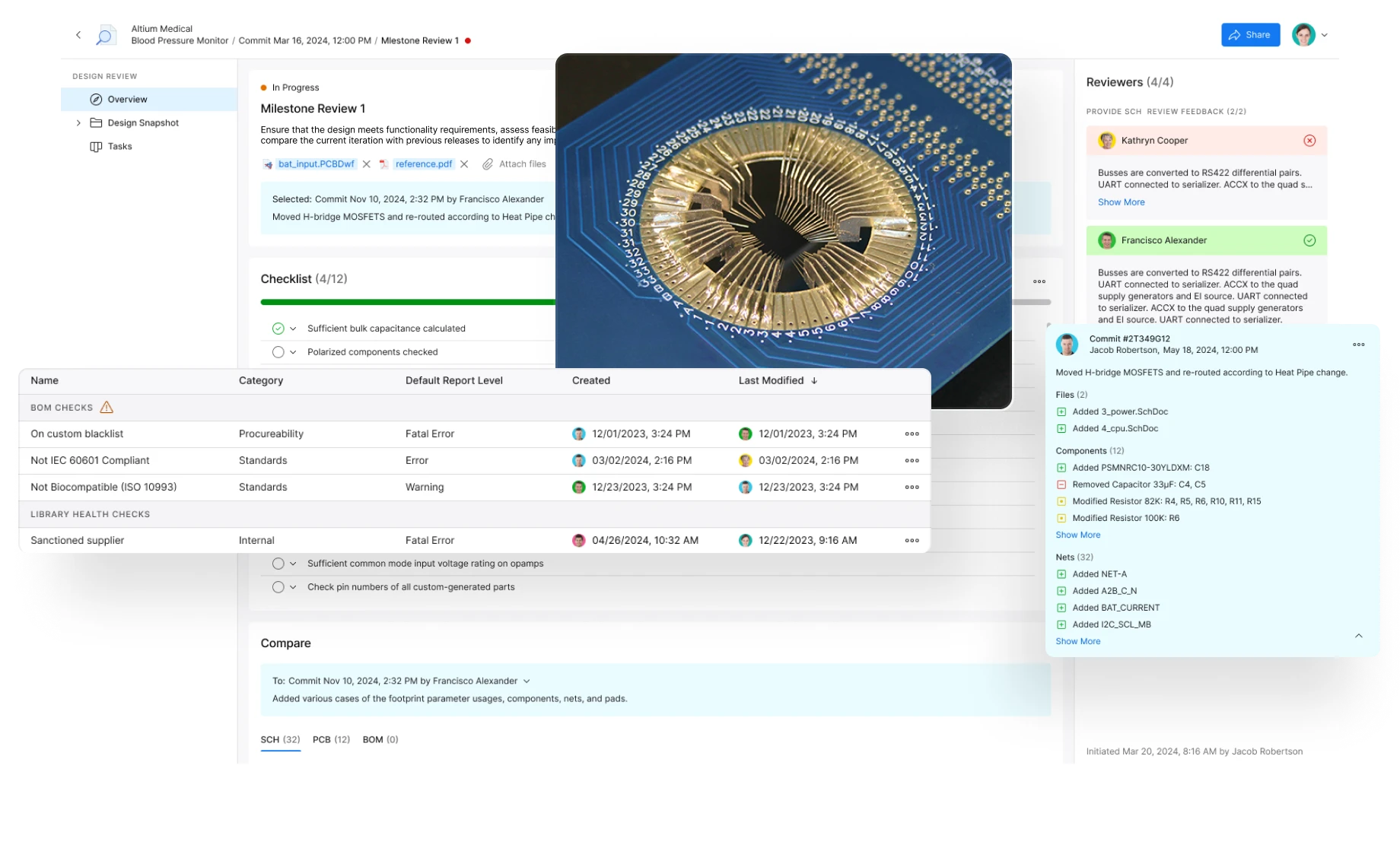Open the reference.pdf attachment
The height and width of the screenshot is (864, 1400).
click(424, 164)
